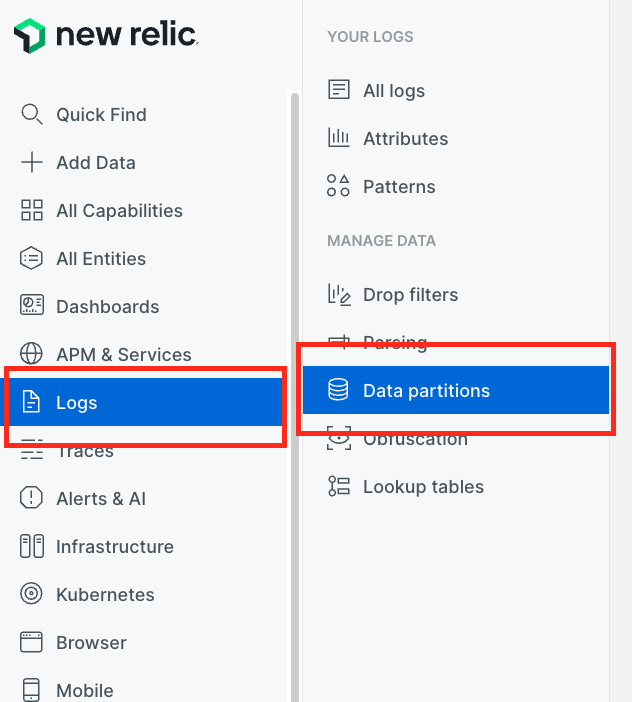Click the All Entities hexagon icon

(x=32, y=258)
